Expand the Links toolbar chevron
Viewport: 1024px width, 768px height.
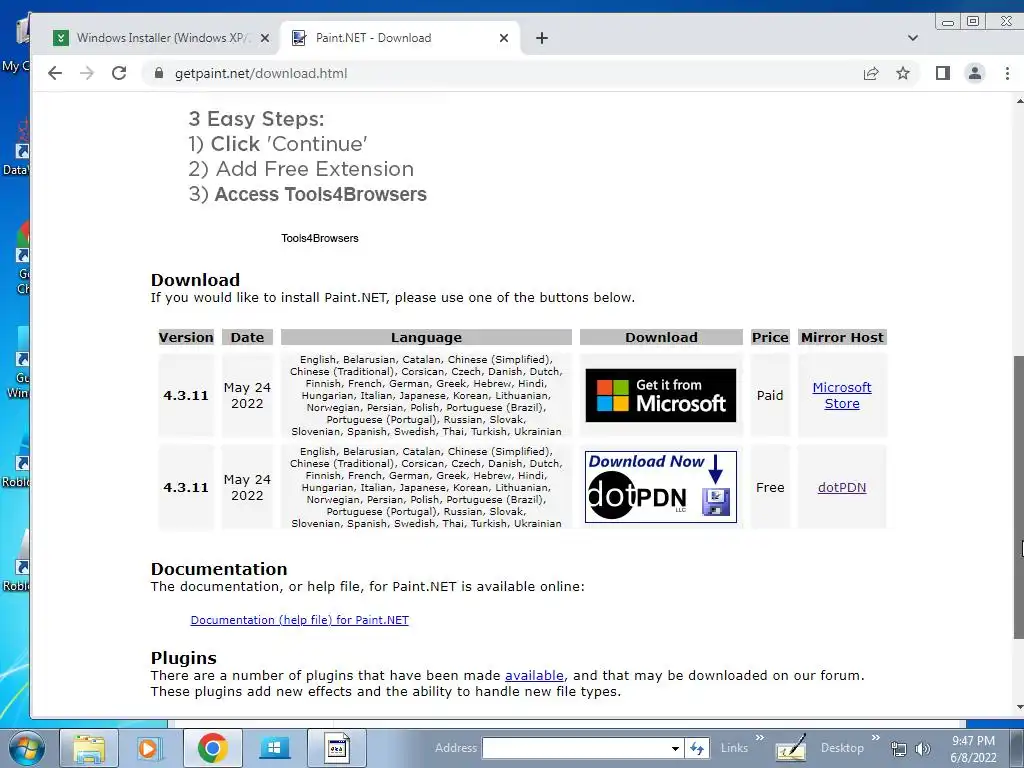760,738
